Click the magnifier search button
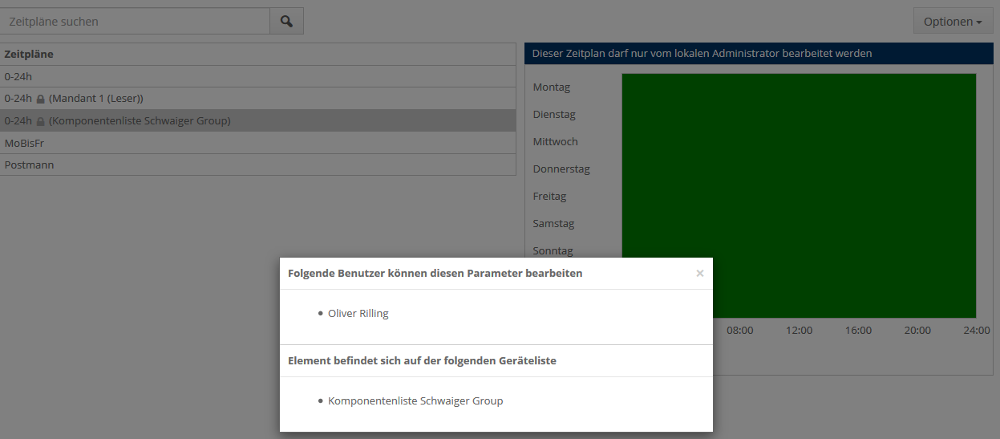Viewport: 1000px width, 439px height. 286,21
